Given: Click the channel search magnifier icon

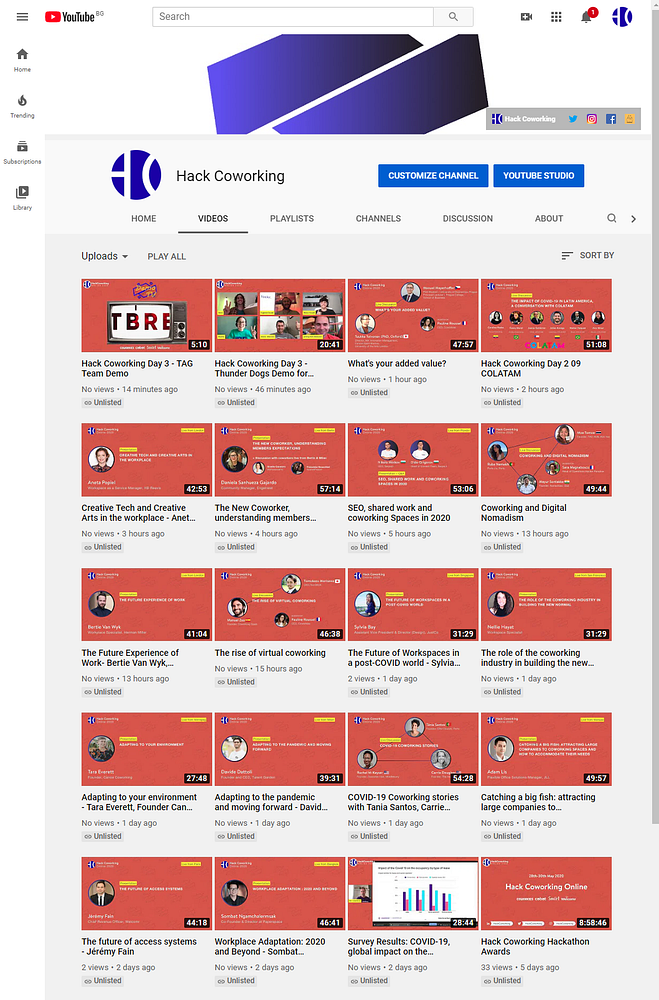Looking at the screenshot, I should [x=612, y=218].
